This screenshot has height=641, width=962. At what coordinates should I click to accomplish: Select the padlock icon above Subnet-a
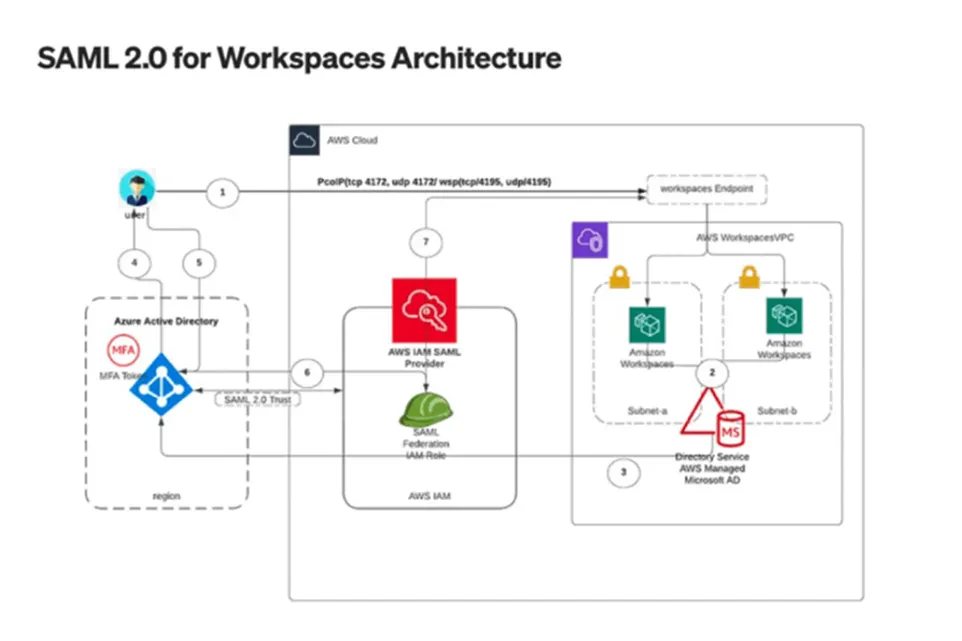click(x=619, y=278)
